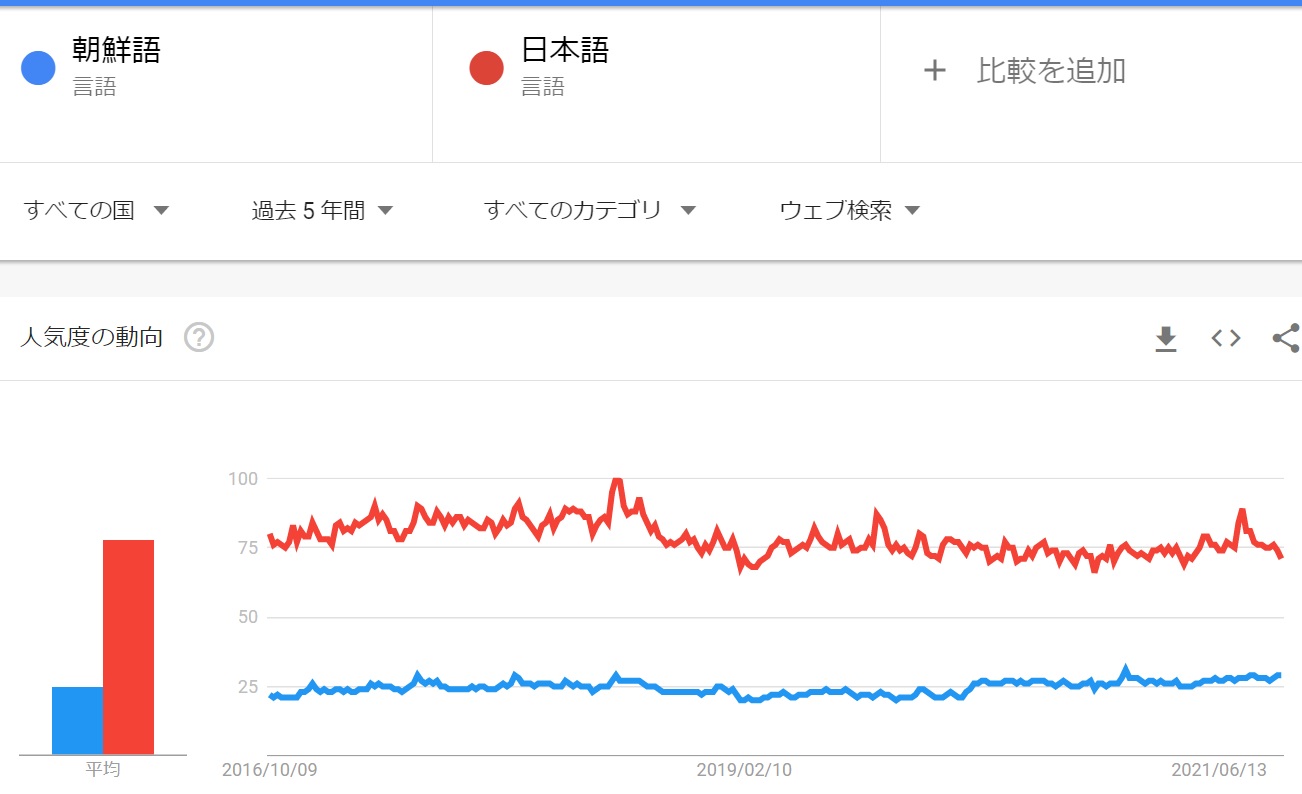Image resolution: width=1302 pixels, height=794 pixels.
Task: Click the 2021/06/13 end date label
Action: tap(1219, 770)
